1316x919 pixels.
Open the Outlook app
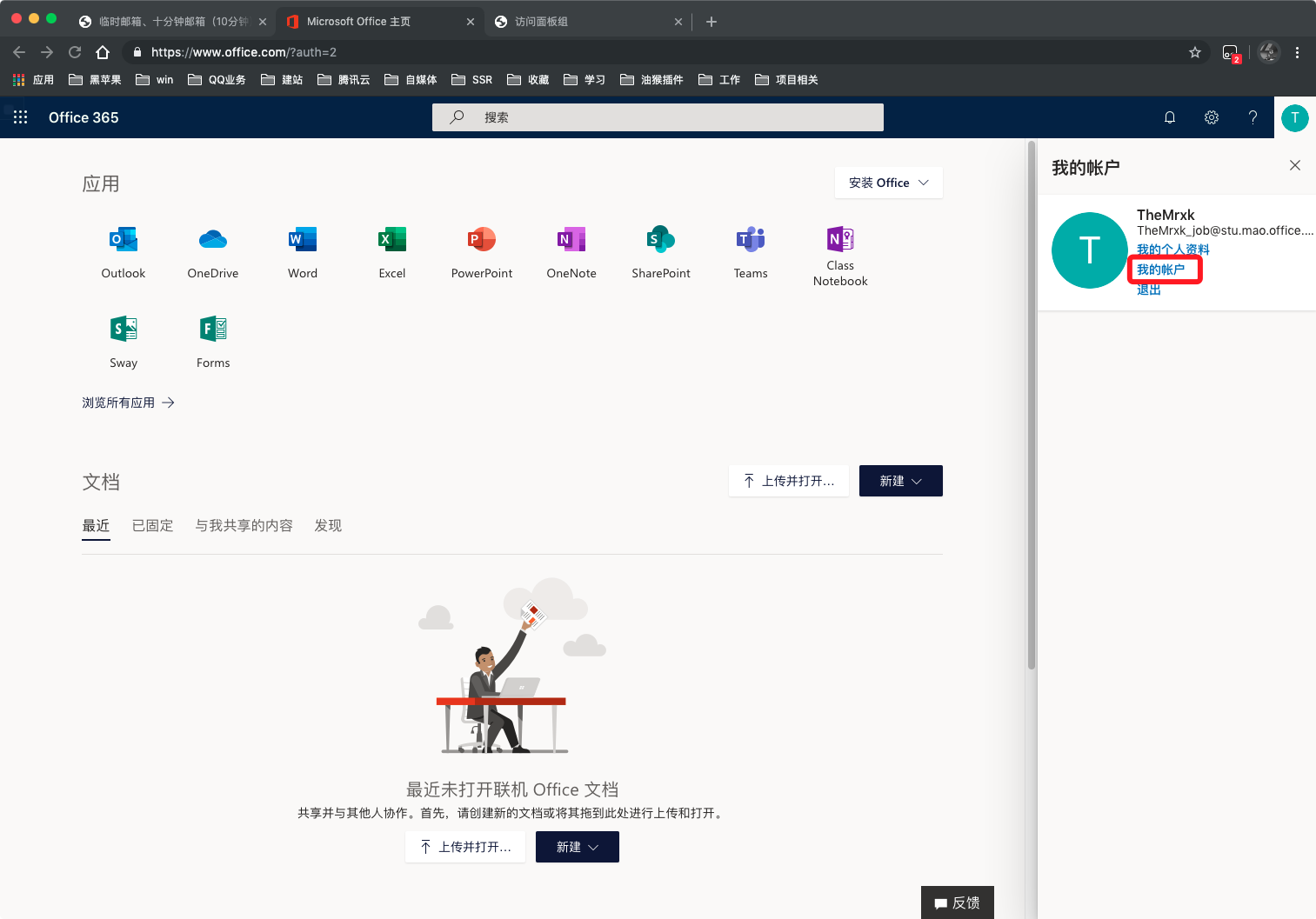point(124,252)
